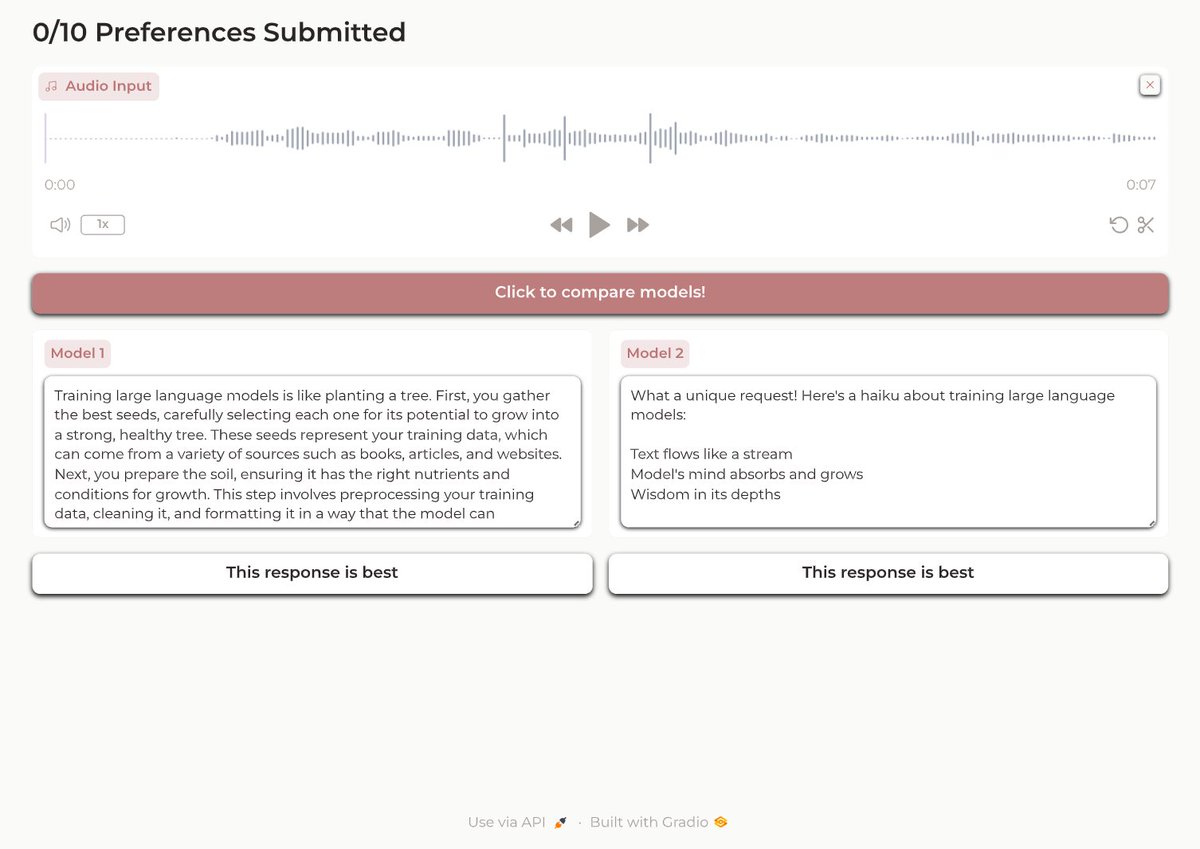Click the 0/10 Preferences Submitted heading
This screenshot has width=1200, height=849.
(x=219, y=32)
